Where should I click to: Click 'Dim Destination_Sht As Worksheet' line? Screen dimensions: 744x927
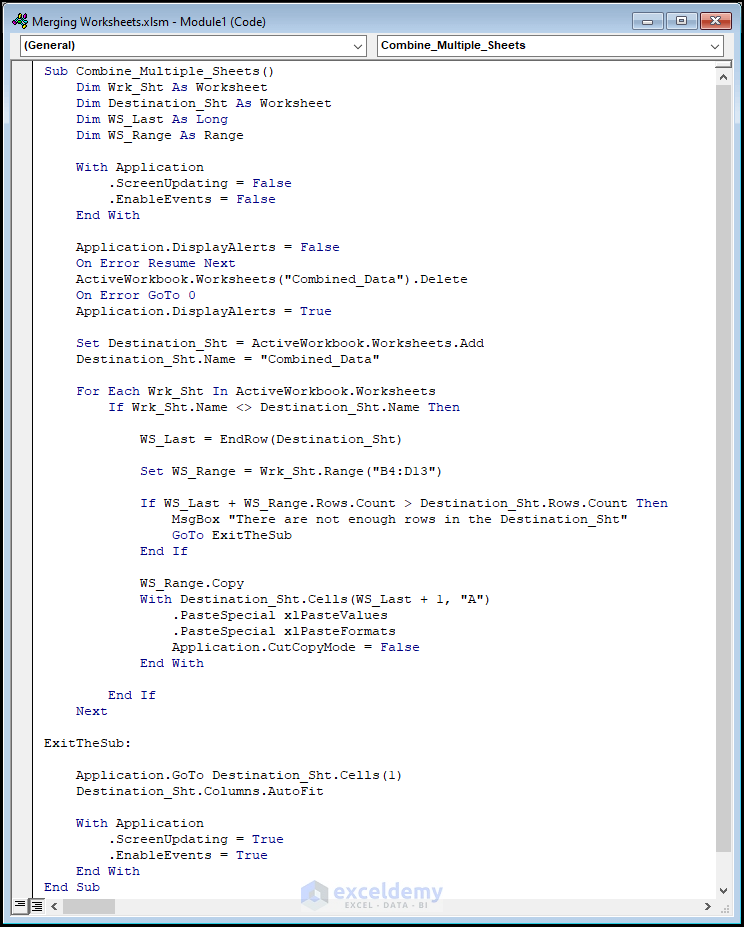(x=203, y=103)
